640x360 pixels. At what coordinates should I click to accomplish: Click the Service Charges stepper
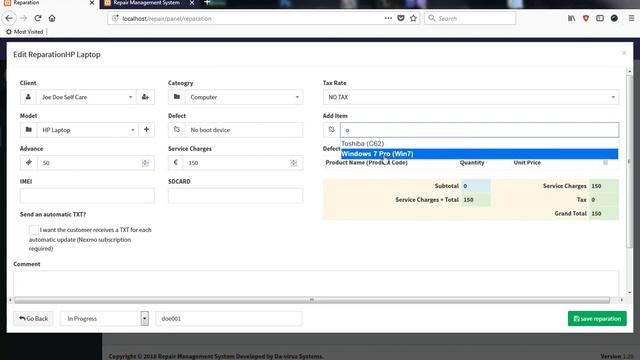click(x=293, y=163)
